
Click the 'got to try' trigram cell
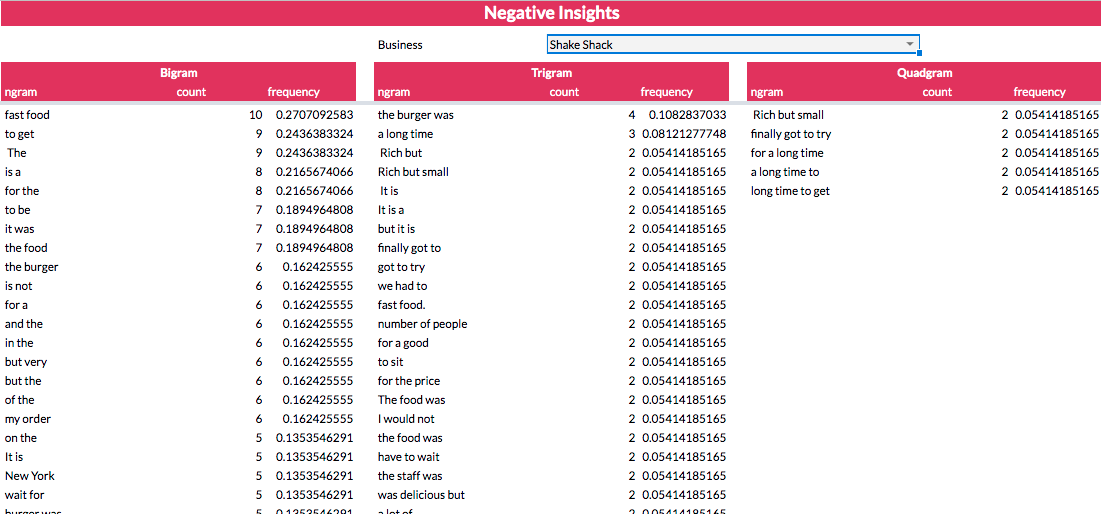coord(401,267)
